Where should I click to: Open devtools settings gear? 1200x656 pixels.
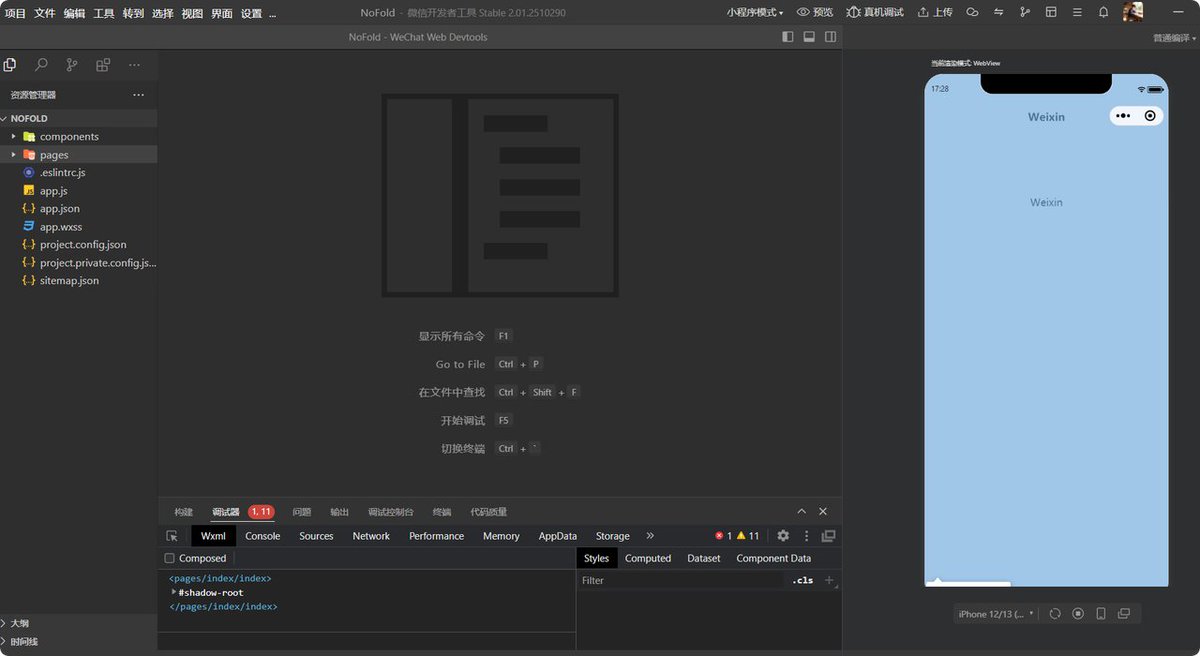[x=783, y=536]
